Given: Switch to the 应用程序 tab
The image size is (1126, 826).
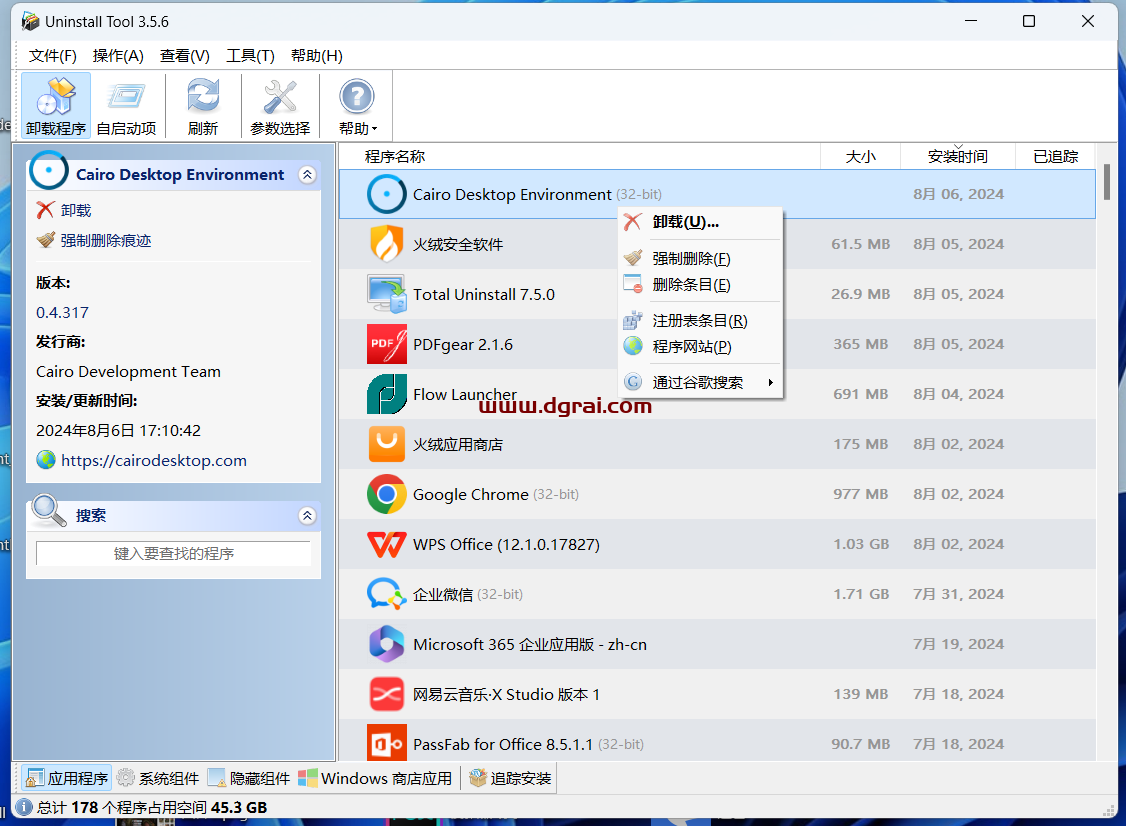Looking at the screenshot, I should pyautogui.click(x=67, y=778).
